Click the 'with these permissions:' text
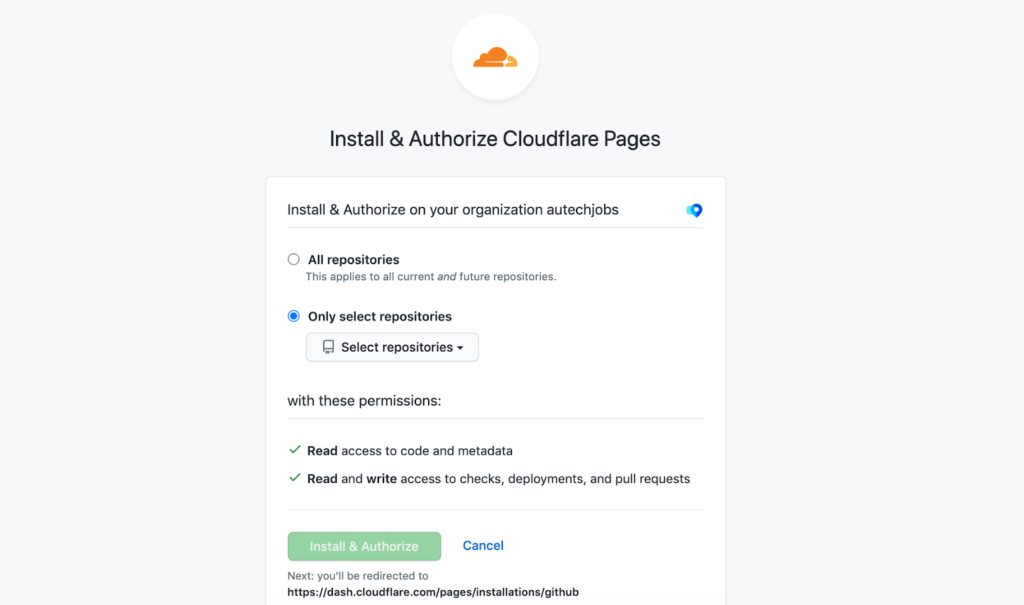The image size is (1024, 605). [364, 401]
